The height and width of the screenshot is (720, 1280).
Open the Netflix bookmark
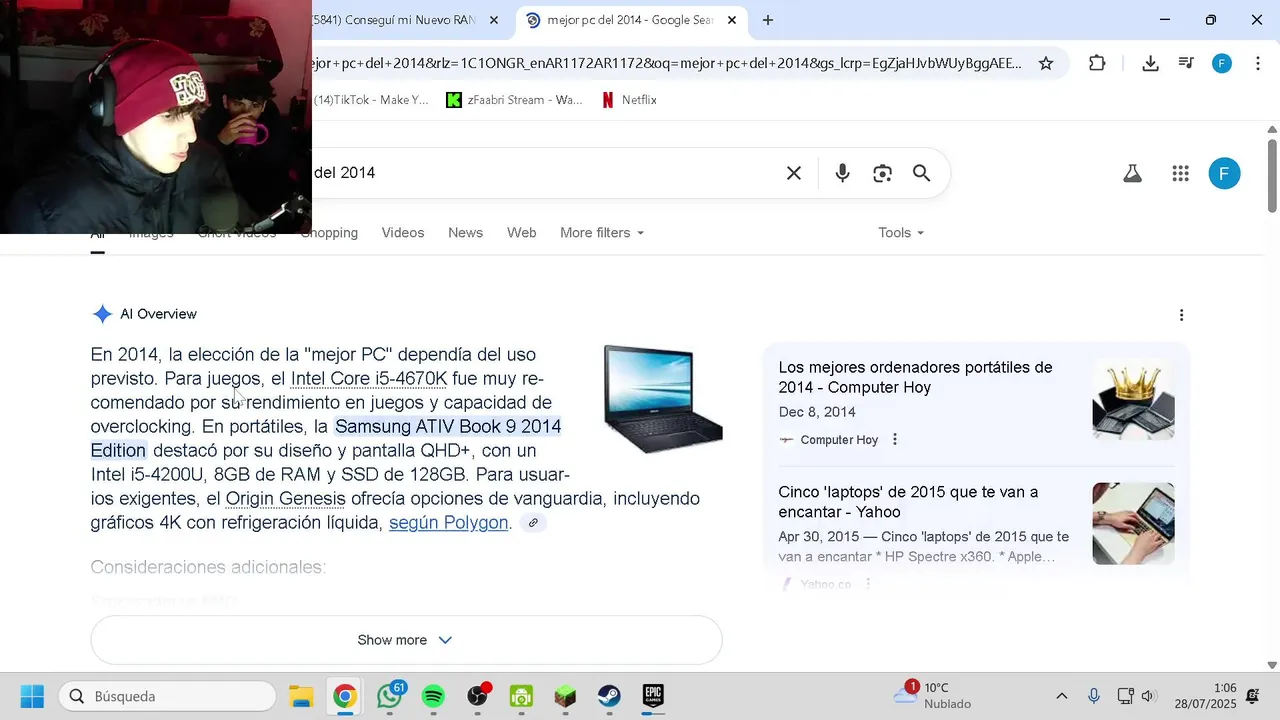tap(629, 100)
